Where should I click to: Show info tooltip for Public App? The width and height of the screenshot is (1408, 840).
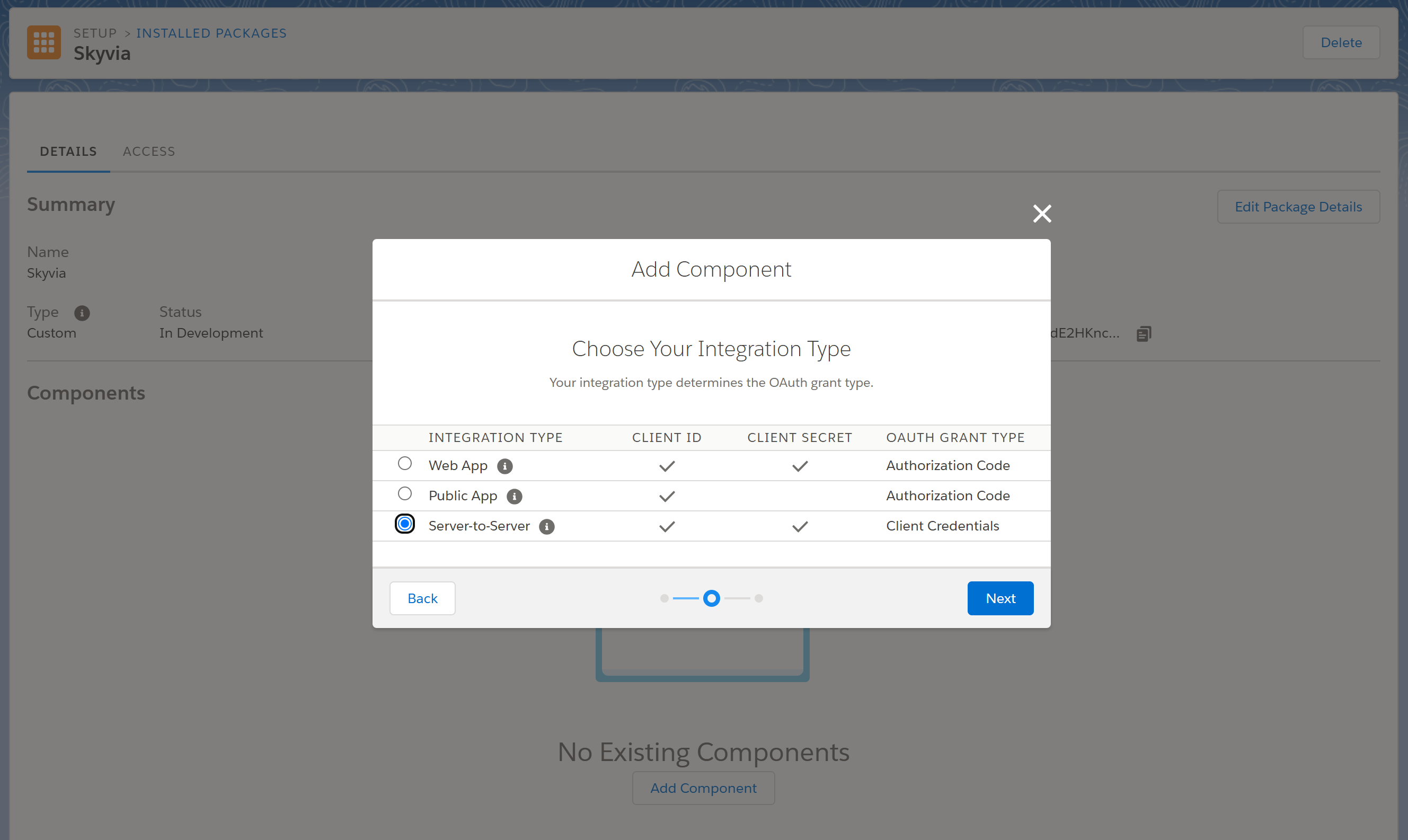pos(515,497)
